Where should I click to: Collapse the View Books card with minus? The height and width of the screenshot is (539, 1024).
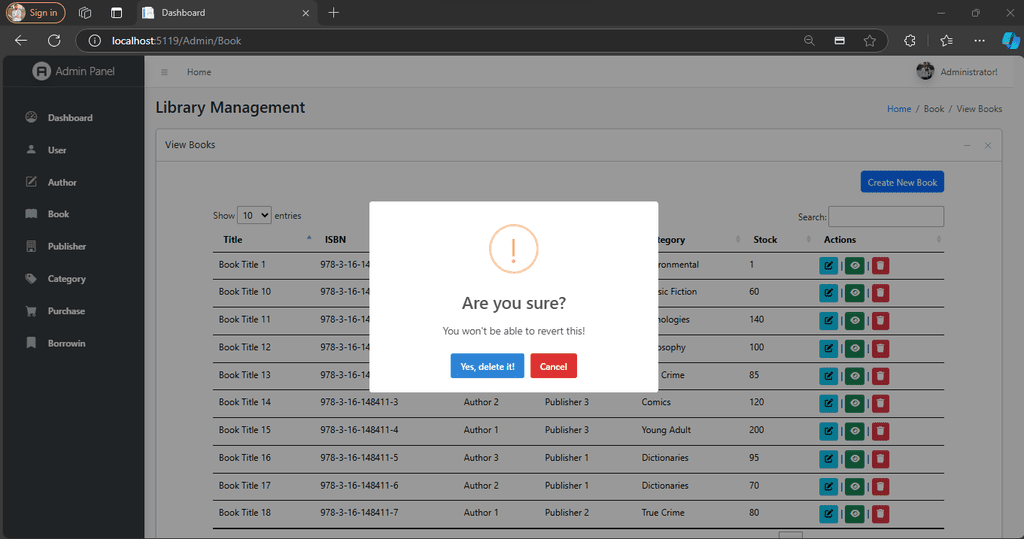click(967, 145)
